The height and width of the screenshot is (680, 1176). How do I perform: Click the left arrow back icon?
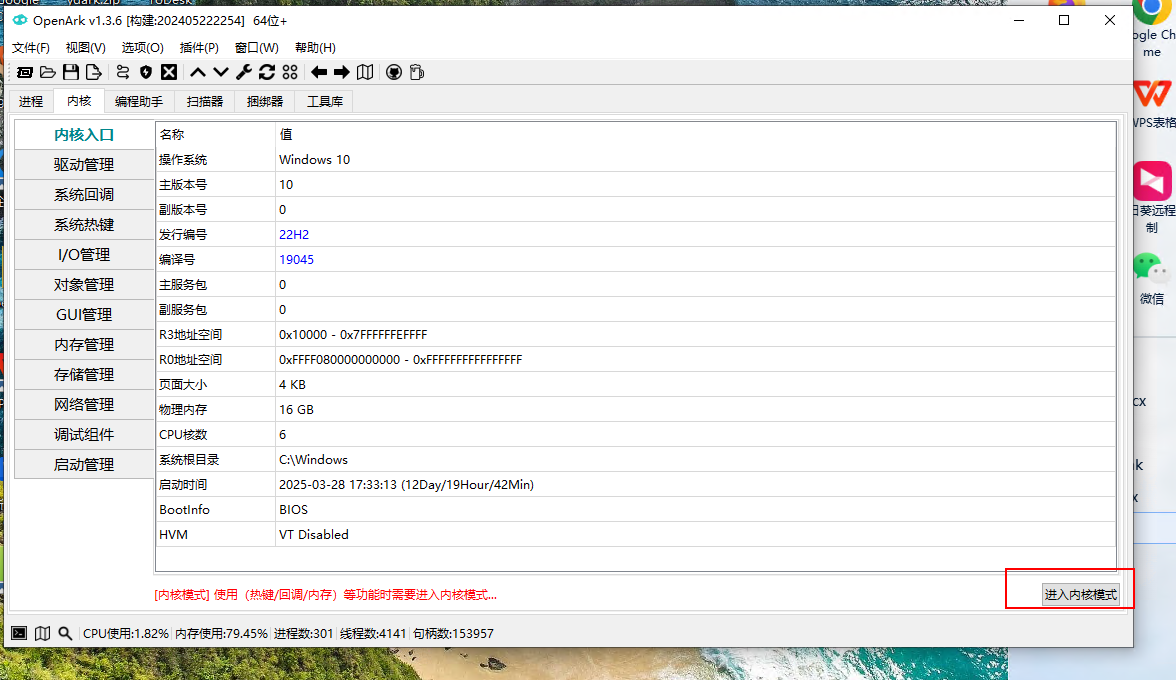pyautogui.click(x=319, y=72)
